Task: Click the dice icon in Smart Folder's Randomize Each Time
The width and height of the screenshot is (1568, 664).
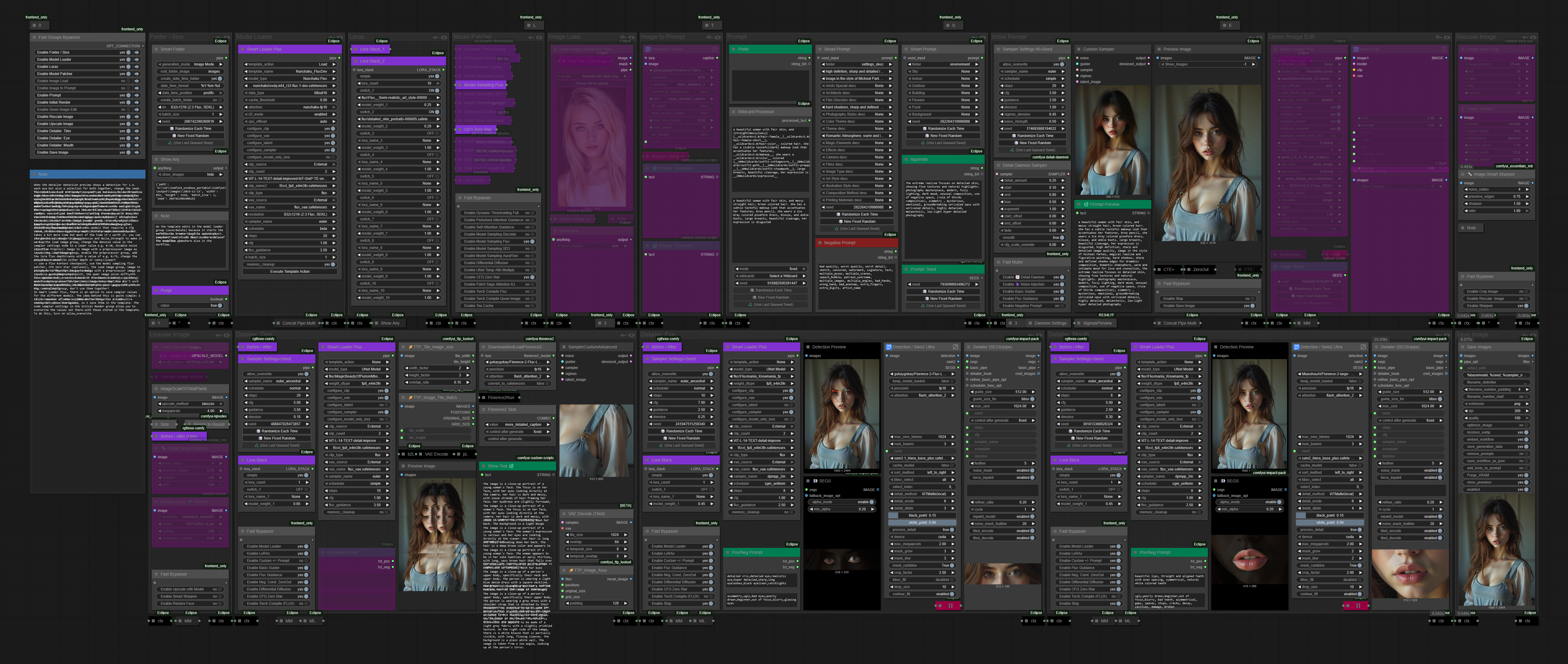Action: tap(172, 129)
